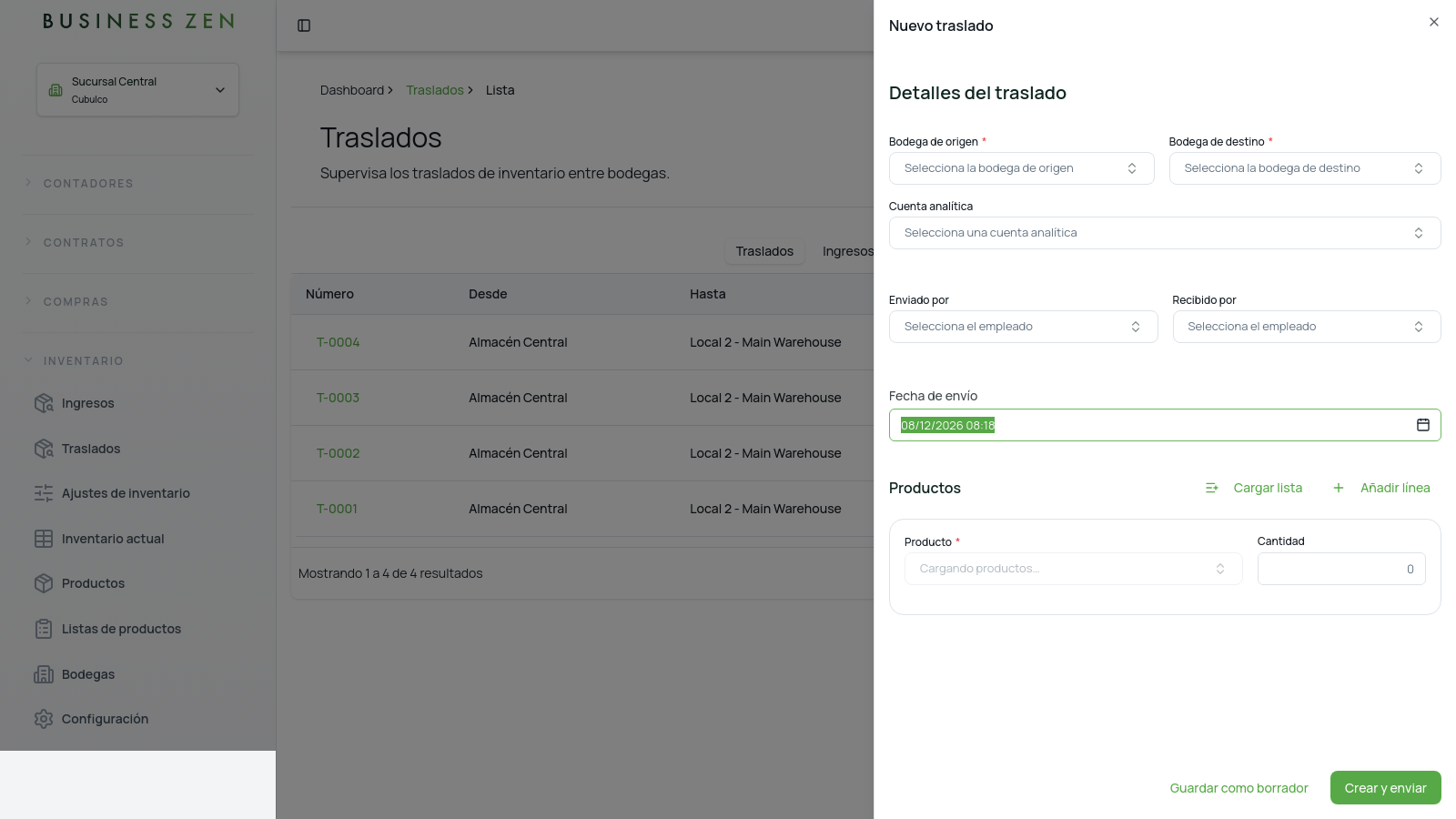Click Añadir línea button
Image resolution: width=1456 pixels, height=819 pixels.
coord(1381,488)
